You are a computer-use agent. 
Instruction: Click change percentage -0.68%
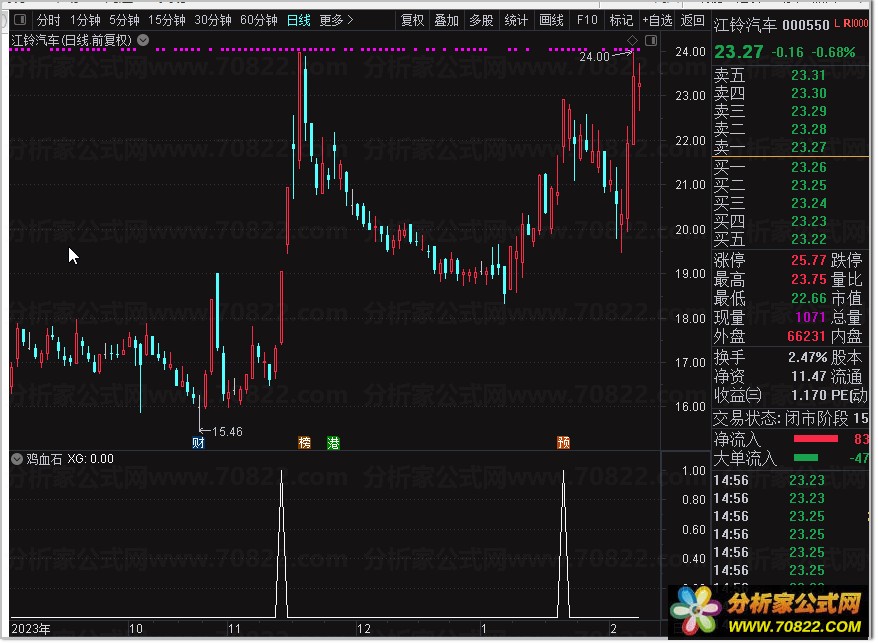(x=834, y=53)
